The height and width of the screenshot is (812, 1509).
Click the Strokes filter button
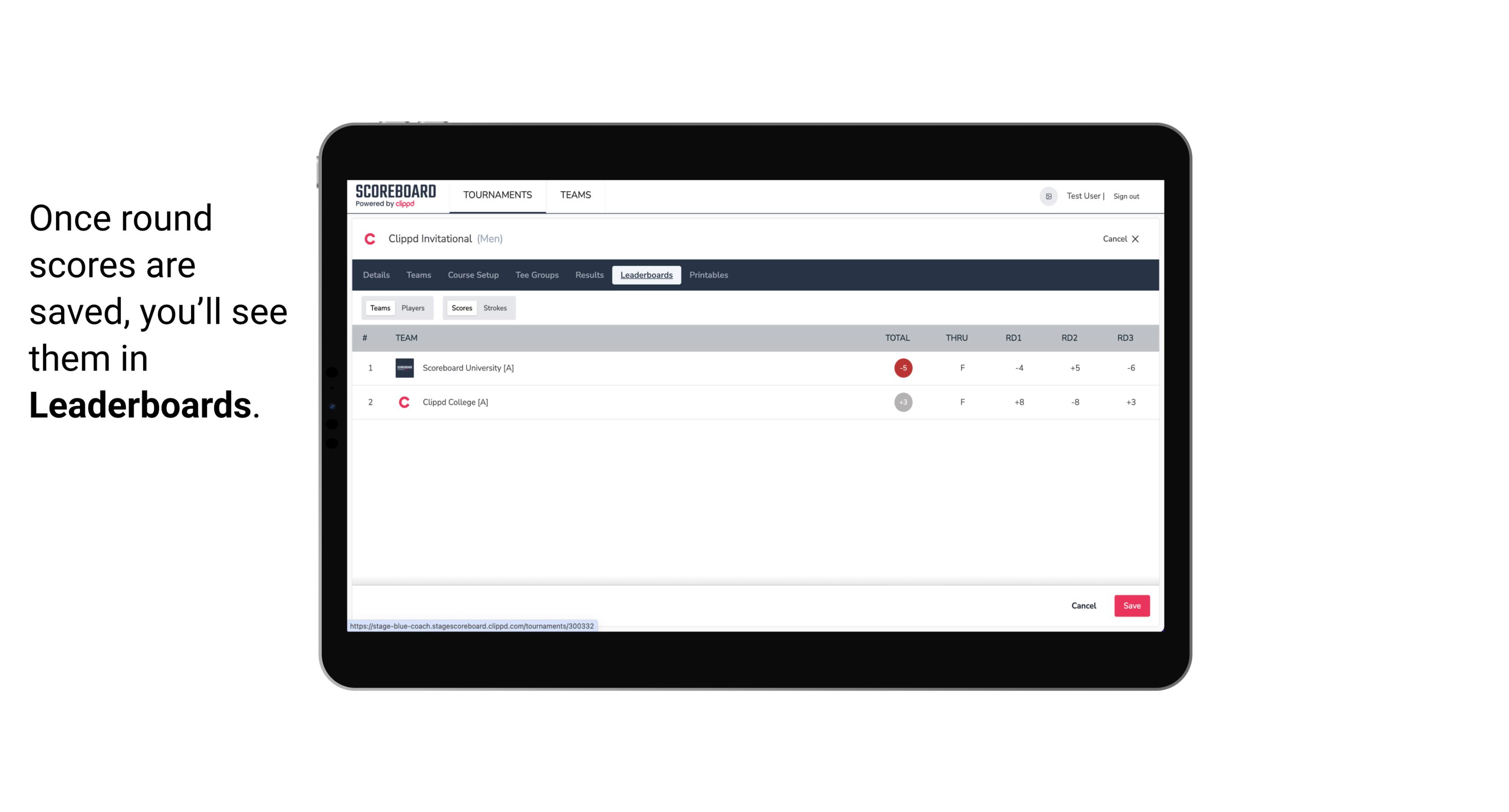pyautogui.click(x=495, y=308)
